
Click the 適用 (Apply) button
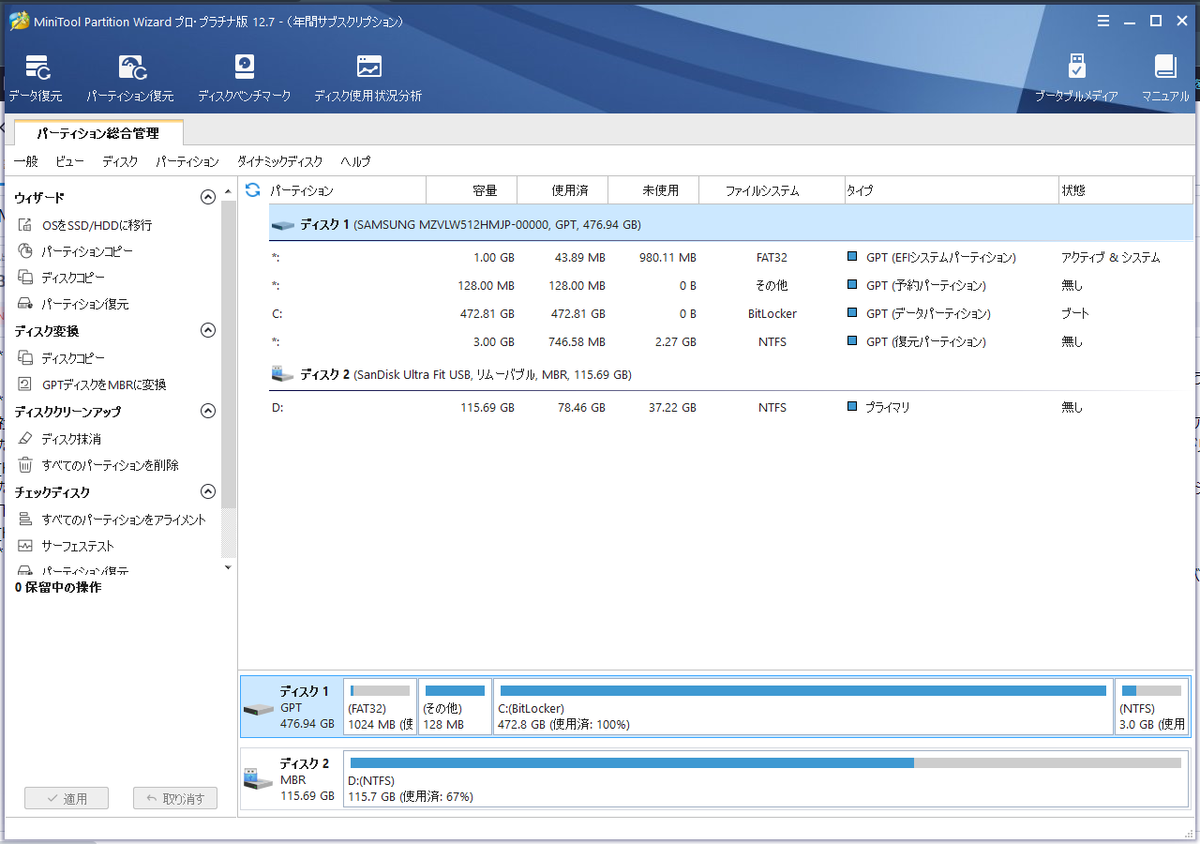coord(67,798)
